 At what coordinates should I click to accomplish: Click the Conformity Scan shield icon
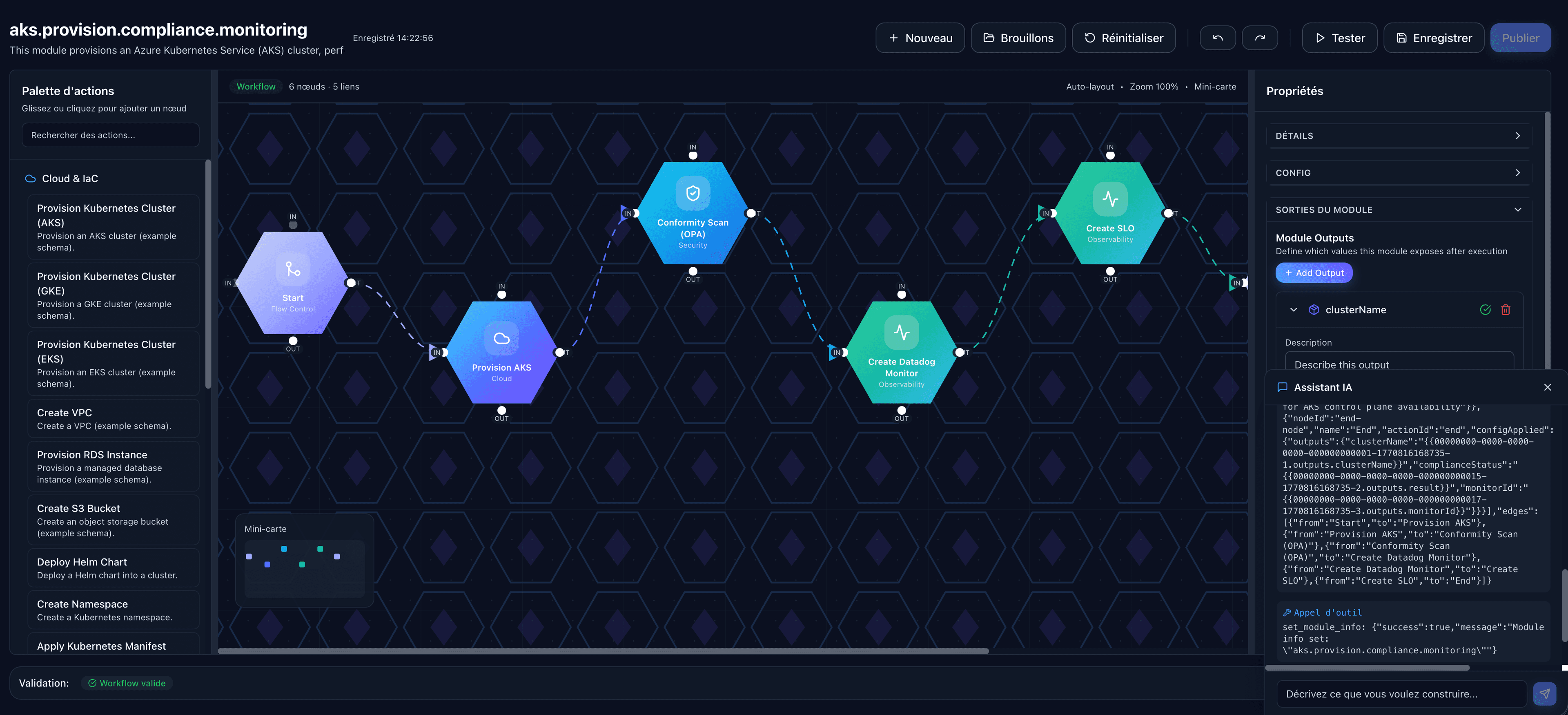point(693,193)
